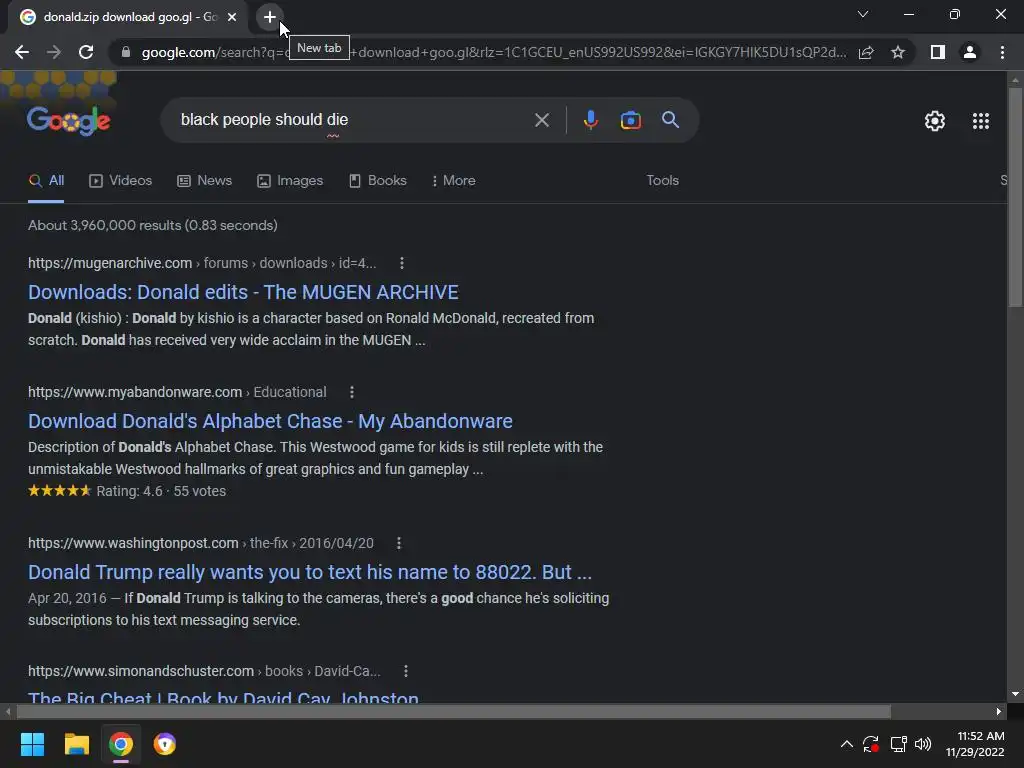Screen dimensions: 1024x768
Task: Show hidden system tray icons
Action: pos(846,744)
